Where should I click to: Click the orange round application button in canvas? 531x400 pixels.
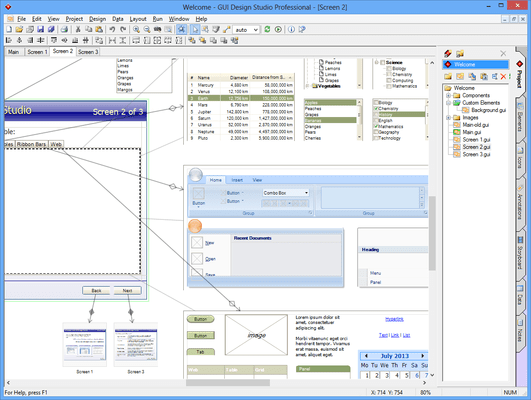click(195, 226)
